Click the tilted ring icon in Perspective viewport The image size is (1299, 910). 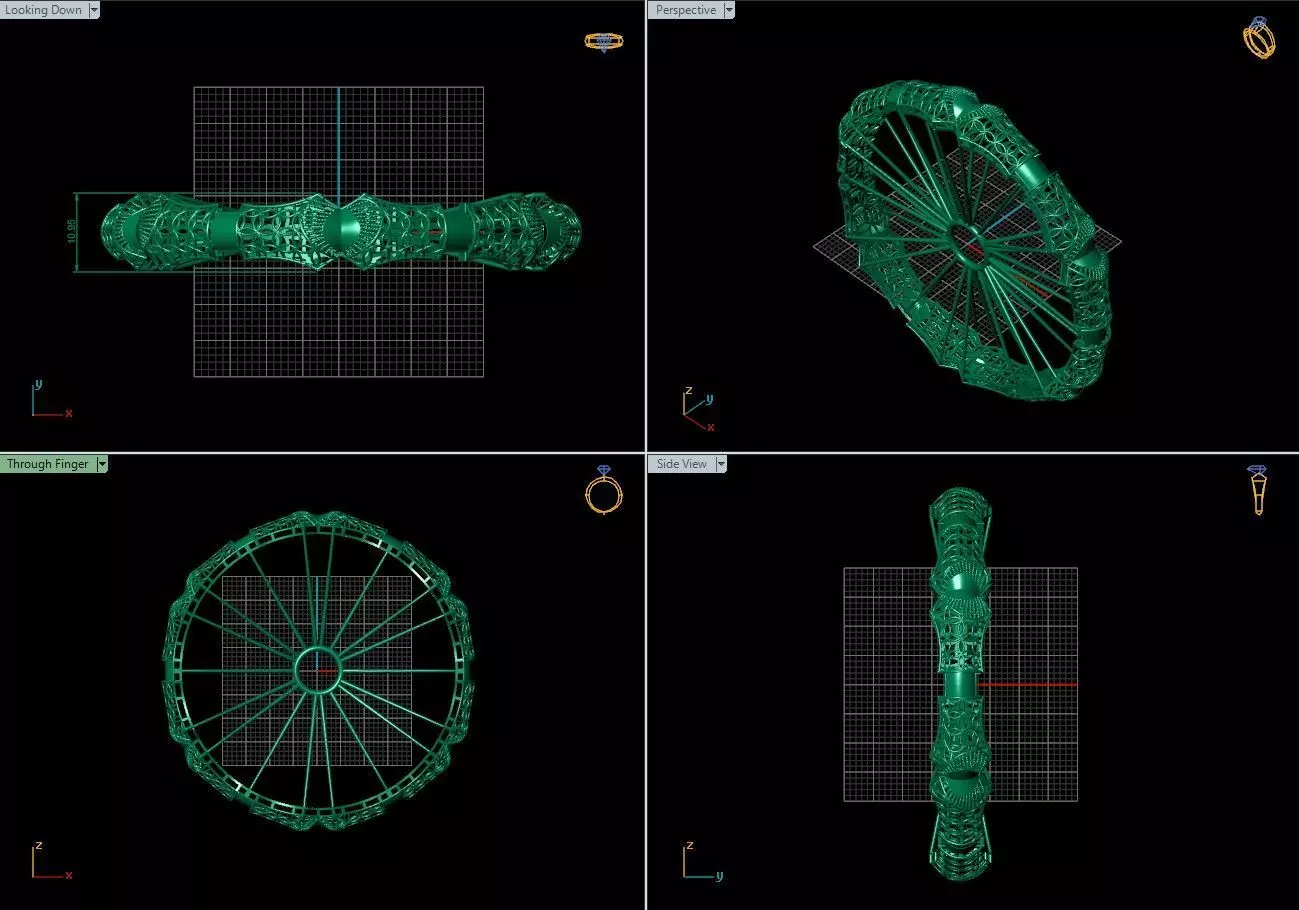click(x=1260, y=38)
